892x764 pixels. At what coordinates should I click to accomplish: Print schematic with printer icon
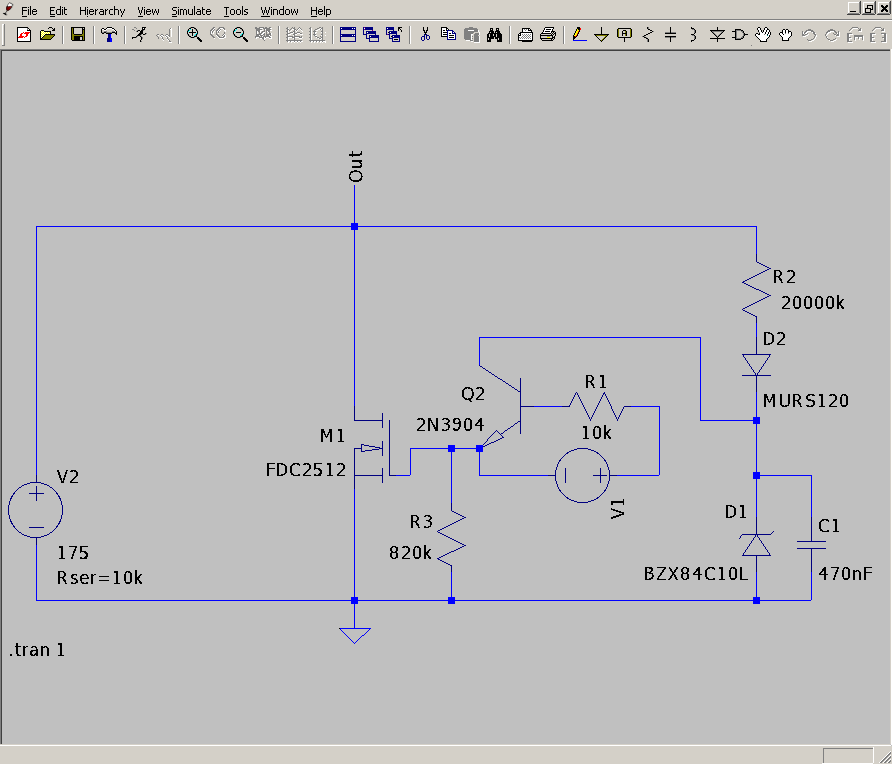point(548,35)
